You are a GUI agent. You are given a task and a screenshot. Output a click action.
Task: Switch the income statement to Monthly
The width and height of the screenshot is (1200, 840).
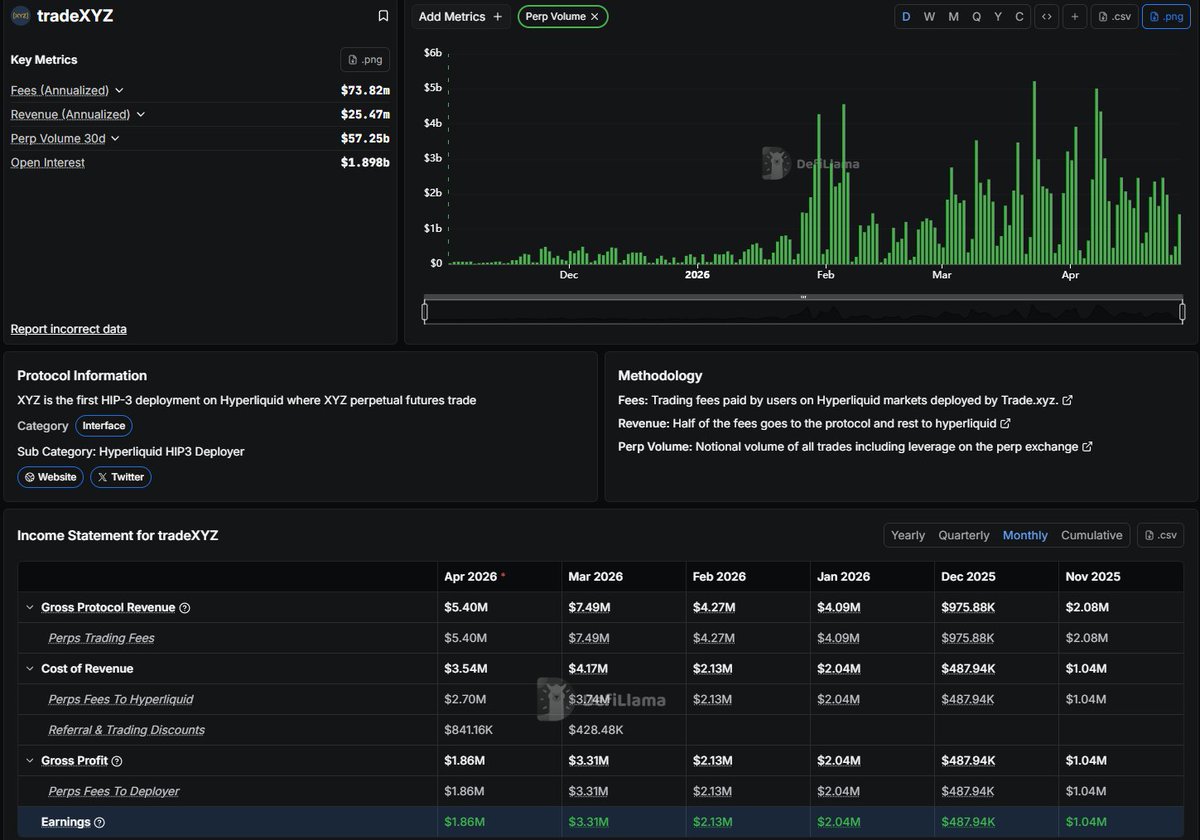[1025, 535]
